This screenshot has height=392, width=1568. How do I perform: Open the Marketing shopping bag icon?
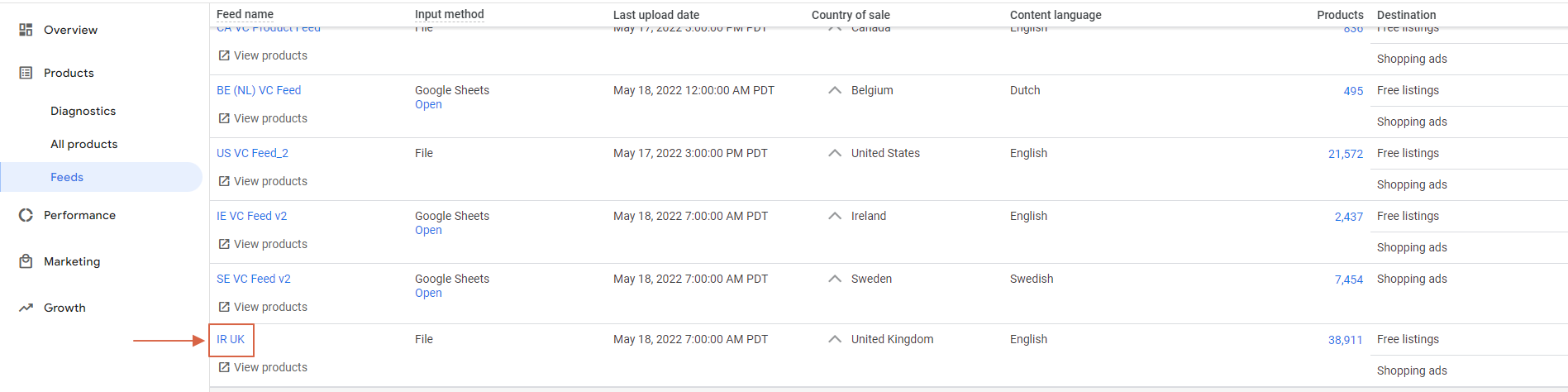pos(26,261)
